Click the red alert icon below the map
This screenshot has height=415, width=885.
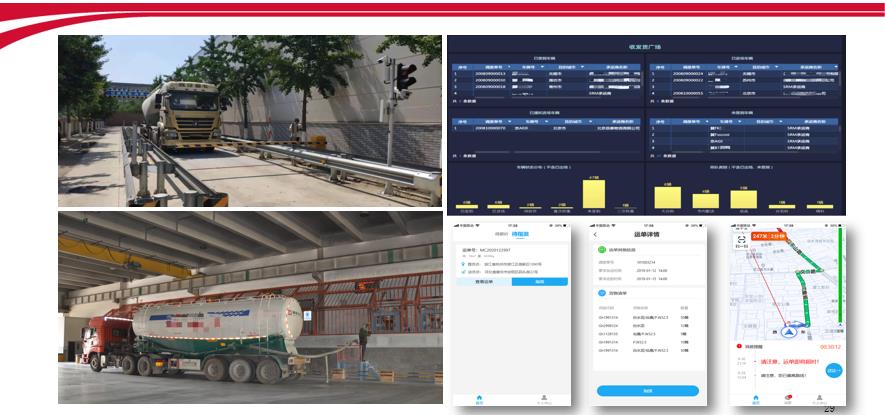point(739,347)
